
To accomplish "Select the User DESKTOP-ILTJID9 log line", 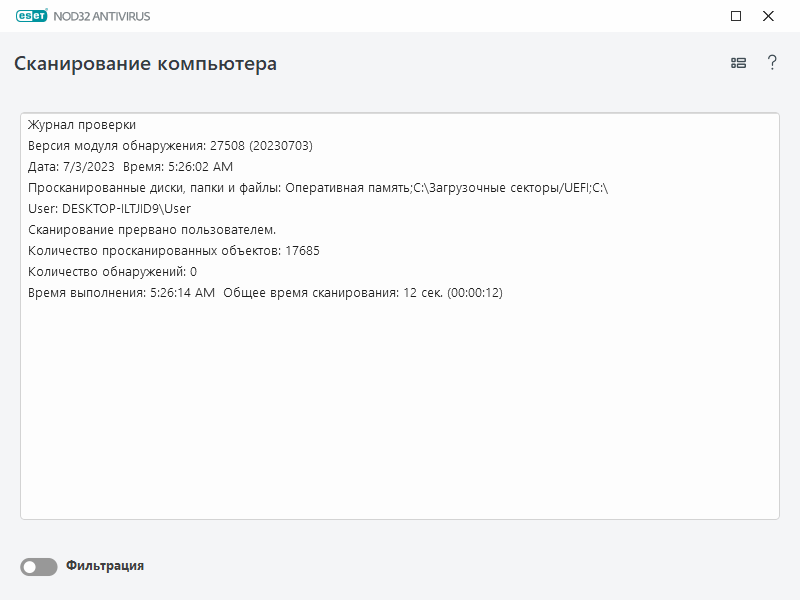I will click(109, 209).
